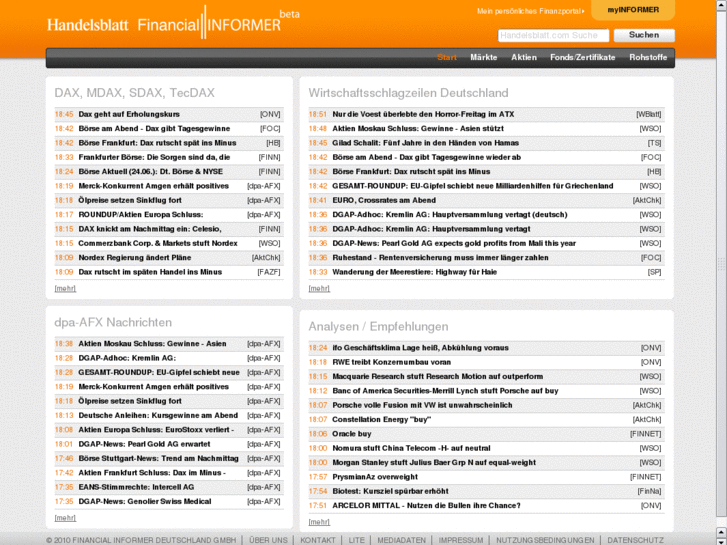Open Nomura stuft China Telecom auf neutral
Image resolution: width=727 pixels, height=545 pixels.
(x=411, y=449)
